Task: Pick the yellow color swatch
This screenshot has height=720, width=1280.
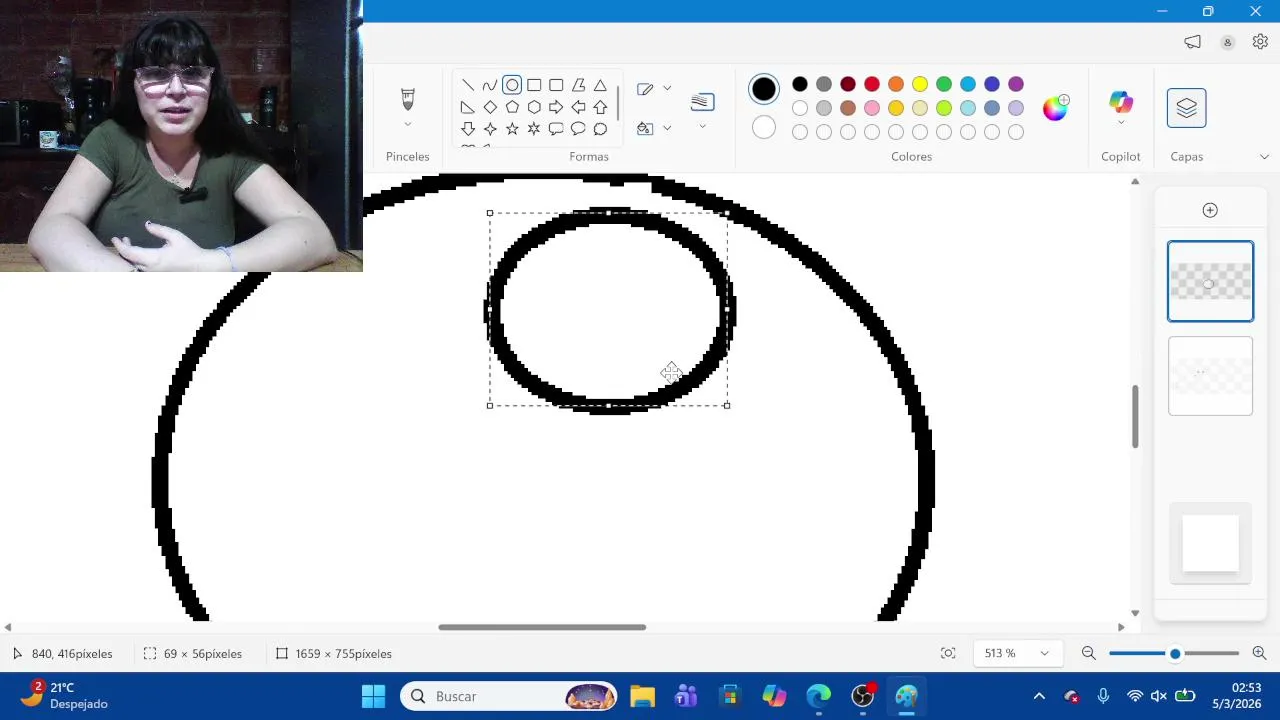Action: [920, 84]
